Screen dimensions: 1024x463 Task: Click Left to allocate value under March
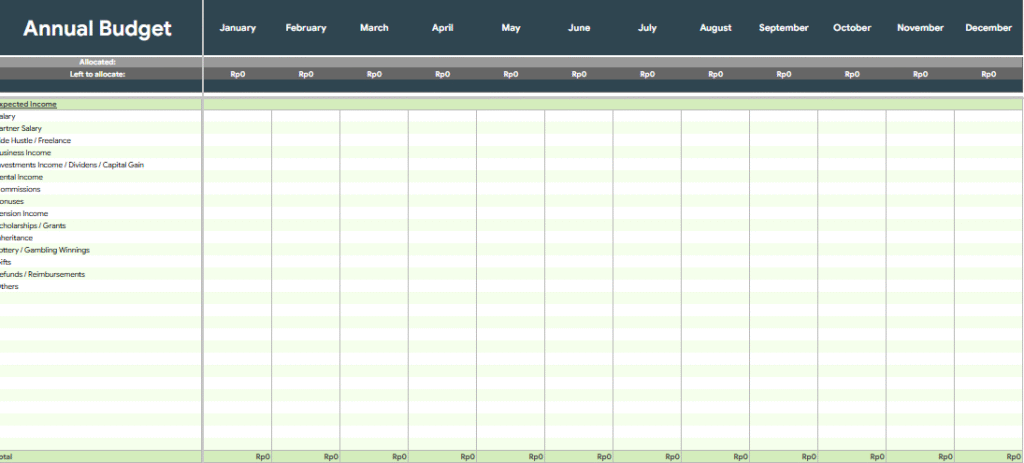pyautogui.click(x=374, y=74)
